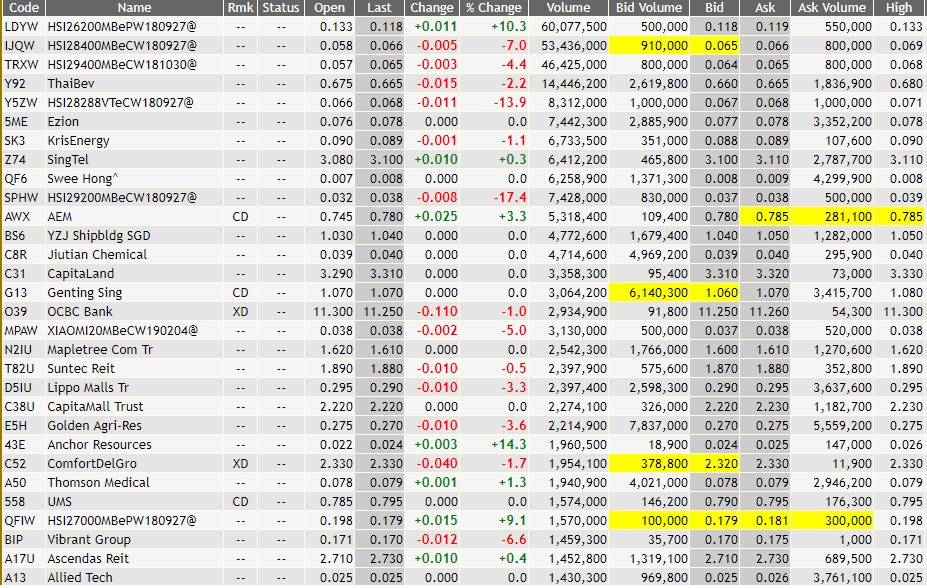The height and width of the screenshot is (588, 927).
Task: Select the CapitaLand stock name
Action: [x=80, y=274]
